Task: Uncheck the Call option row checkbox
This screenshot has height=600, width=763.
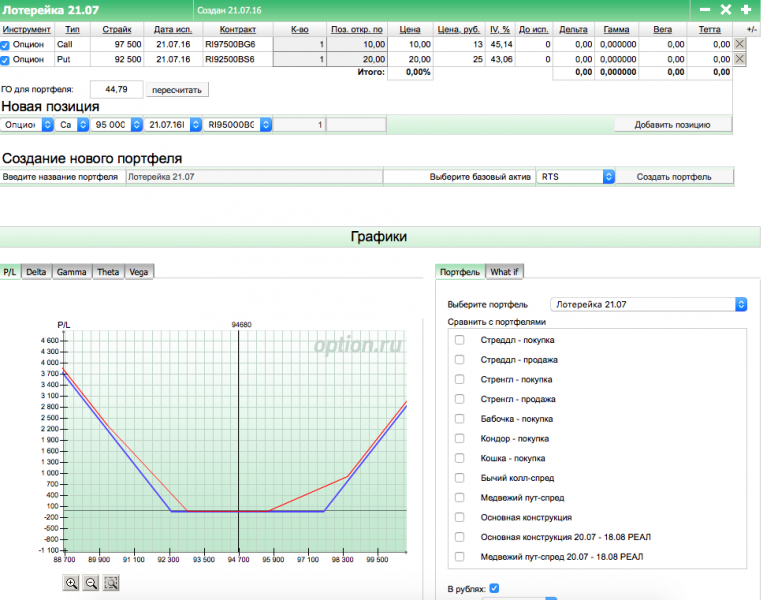Action: [x=6, y=45]
